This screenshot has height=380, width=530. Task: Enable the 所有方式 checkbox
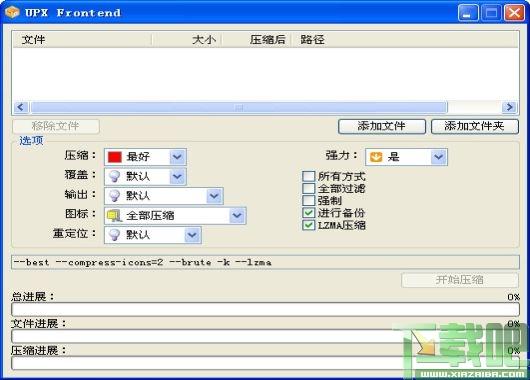click(308, 176)
